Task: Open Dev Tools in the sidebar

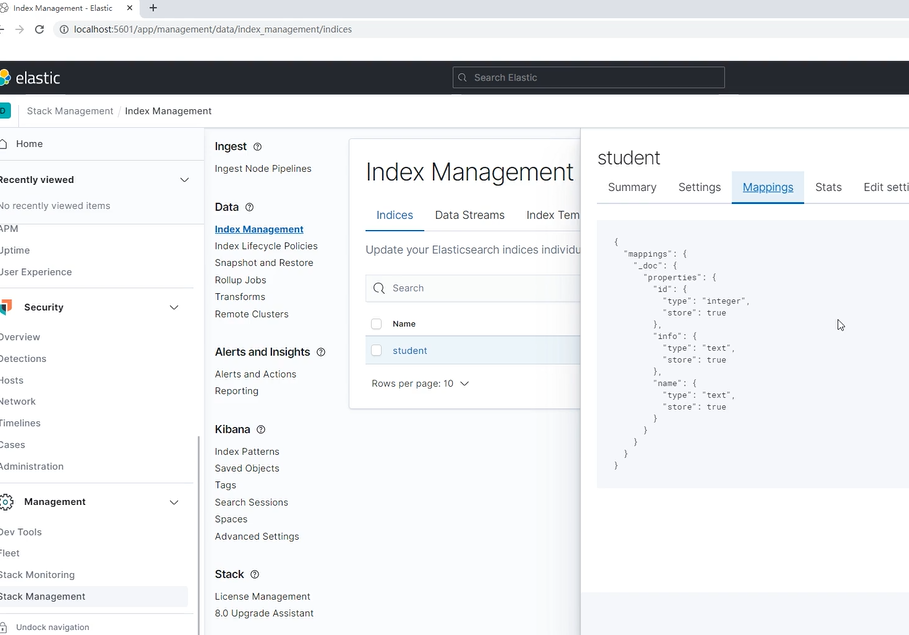Action: (21, 532)
